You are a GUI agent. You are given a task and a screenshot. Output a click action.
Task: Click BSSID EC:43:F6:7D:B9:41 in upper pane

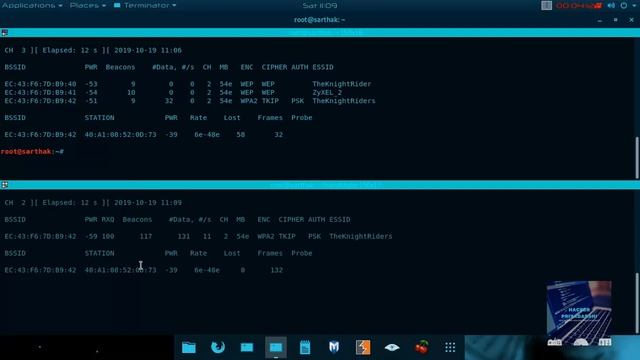coord(40,92)
